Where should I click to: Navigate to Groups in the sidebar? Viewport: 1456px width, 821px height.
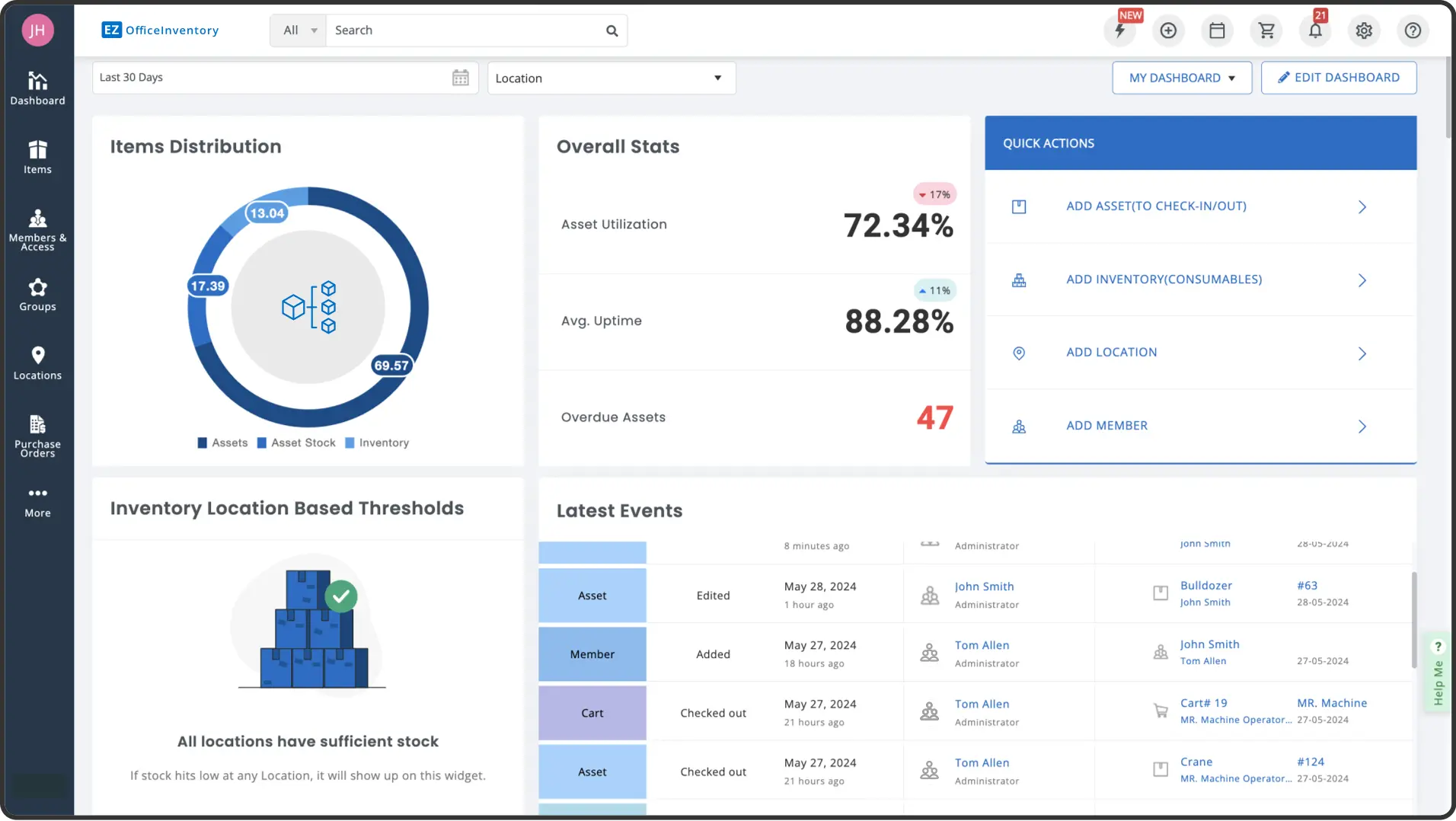click(x=37, y=295)
